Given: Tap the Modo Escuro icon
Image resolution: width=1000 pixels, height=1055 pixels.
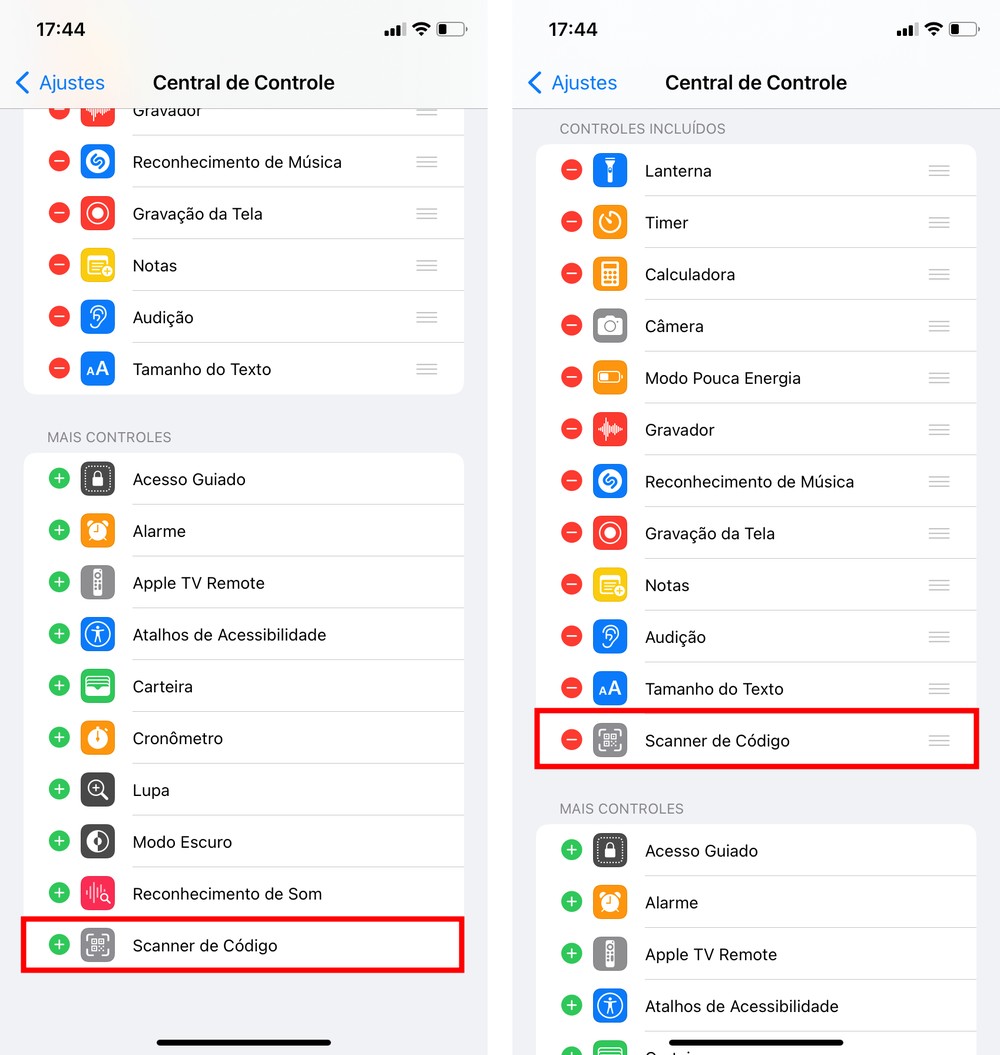Looking at the screenshot, I should click(x=98, y=841).
